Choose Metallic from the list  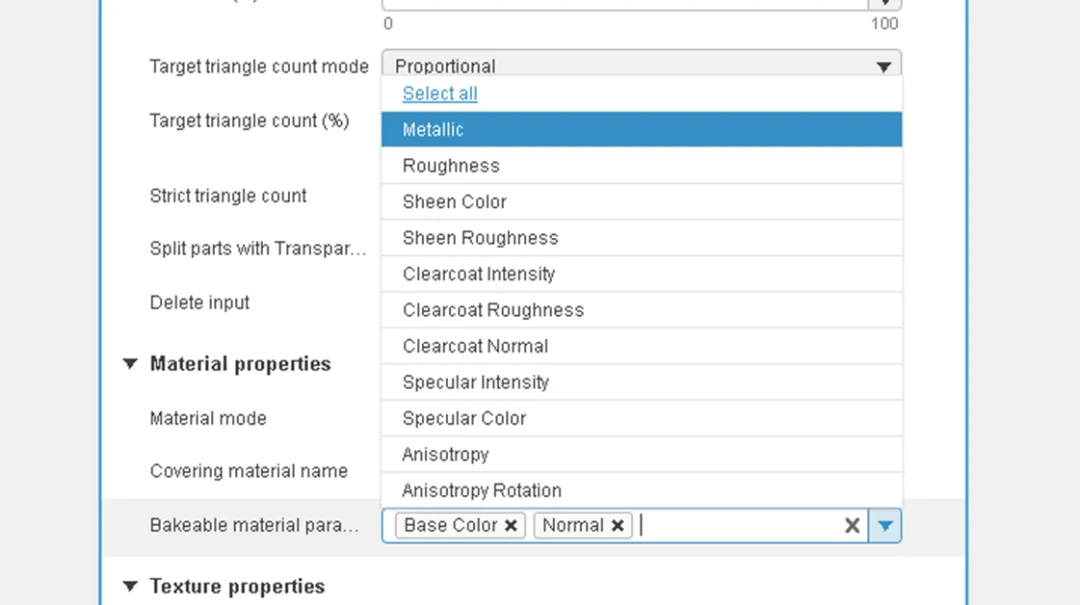coord(433,130)
